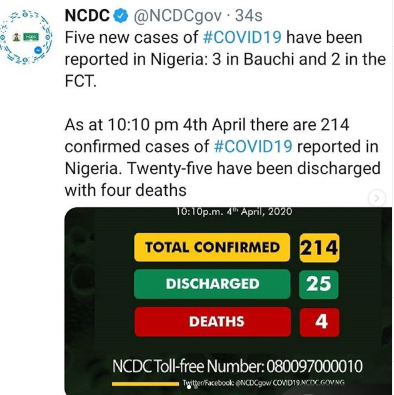This screenshot has width=394, height=395.
Task: Open the NCDC profile avatar
Action: pos(26,37)
